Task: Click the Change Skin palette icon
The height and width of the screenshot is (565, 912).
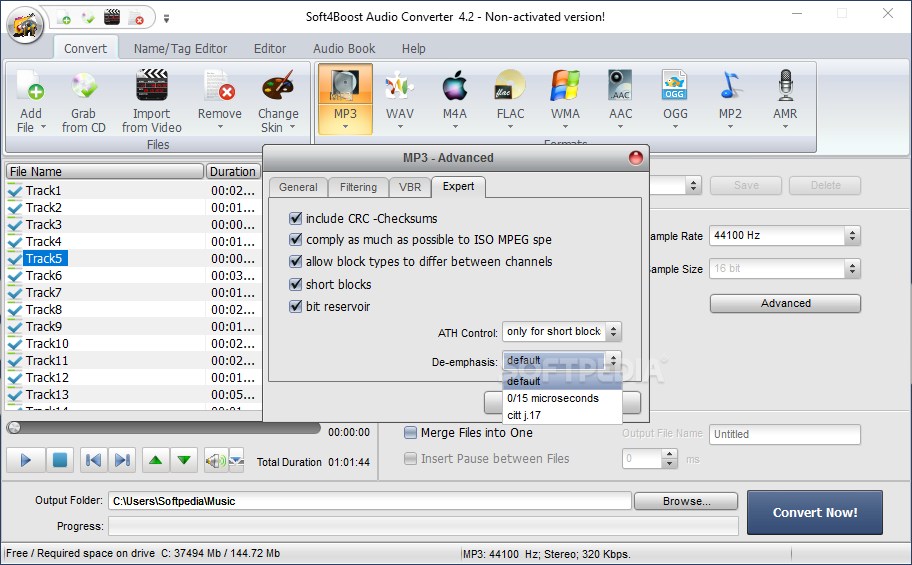Action: (x=277, y=86)
